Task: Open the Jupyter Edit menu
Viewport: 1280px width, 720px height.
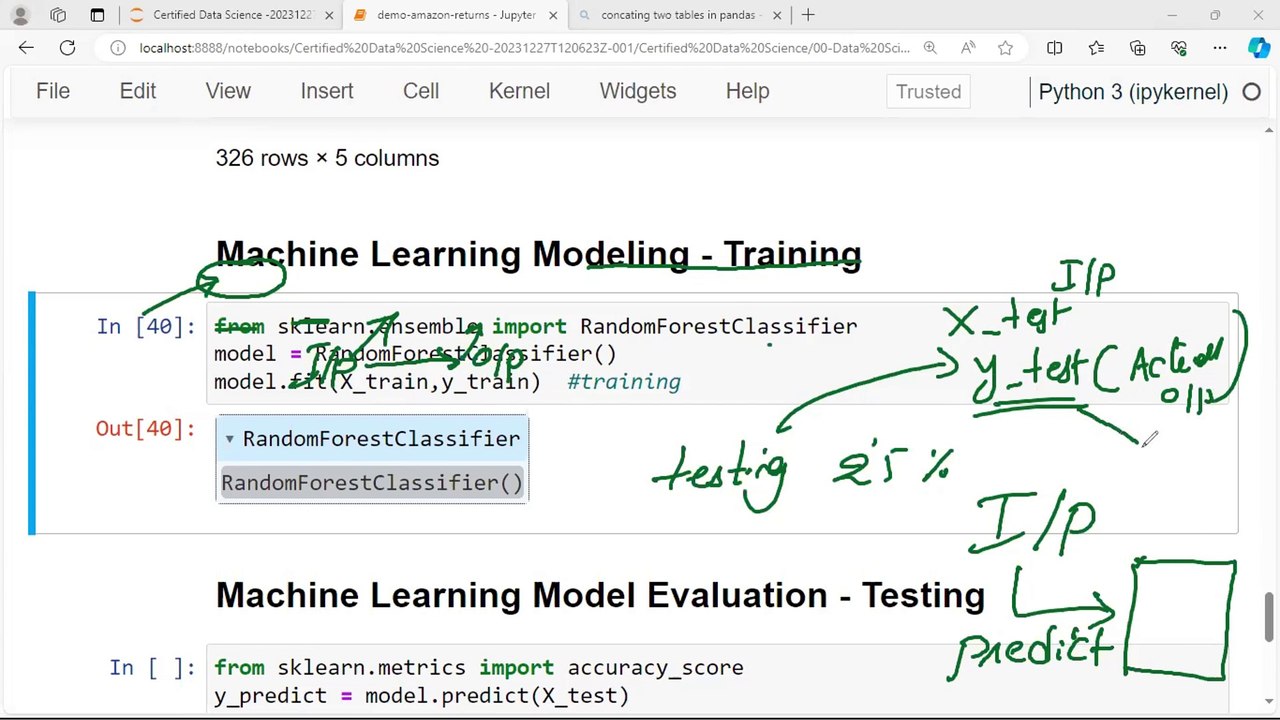Action: (138, 91)
